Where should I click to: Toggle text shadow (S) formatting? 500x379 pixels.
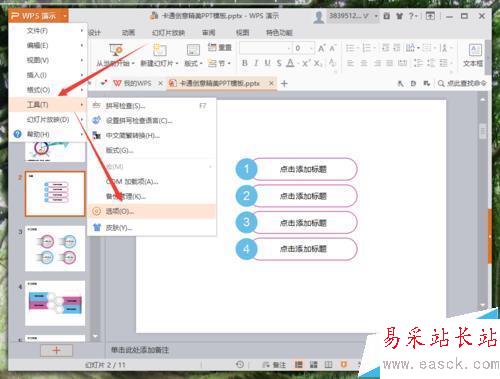pos(279,63)
